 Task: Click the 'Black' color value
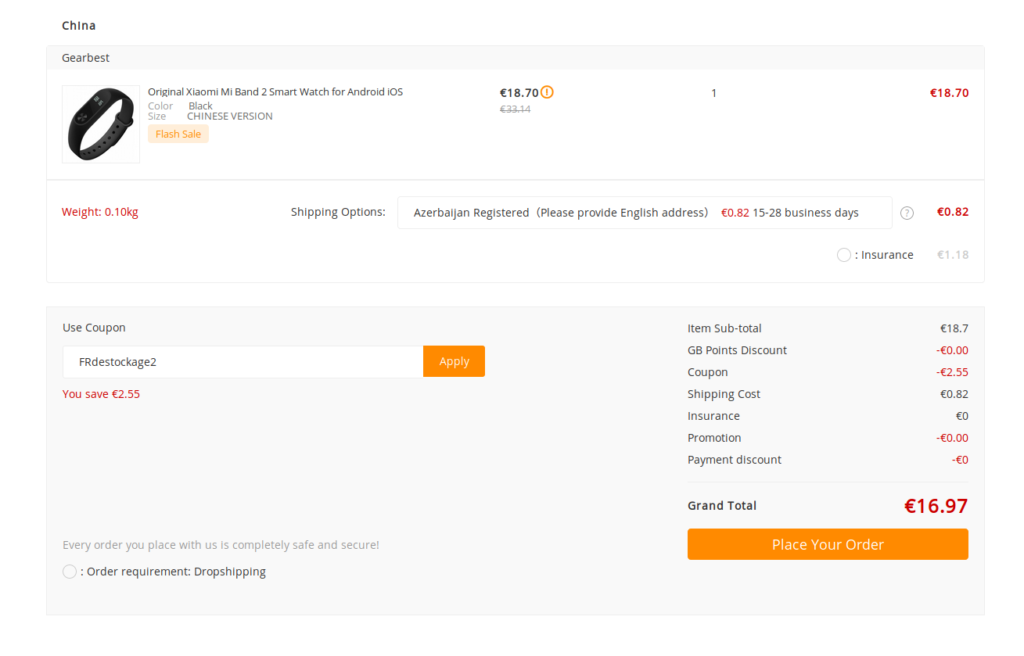(200, 106)
